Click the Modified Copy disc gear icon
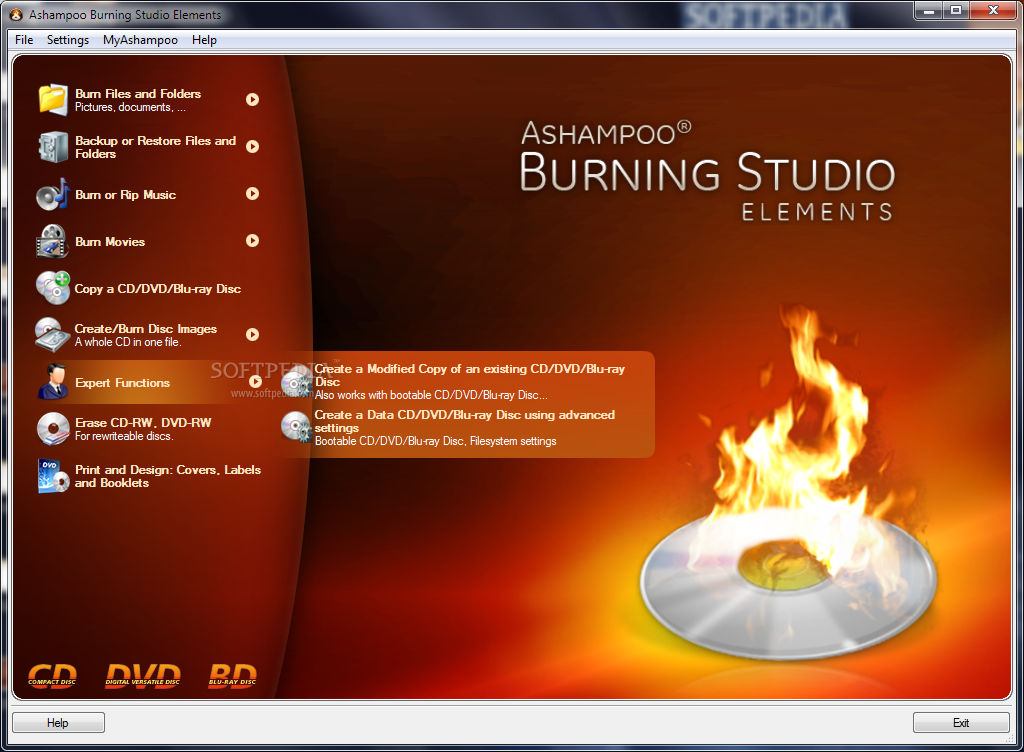This screenshot has height=752, width=1024. coord(296,381)
